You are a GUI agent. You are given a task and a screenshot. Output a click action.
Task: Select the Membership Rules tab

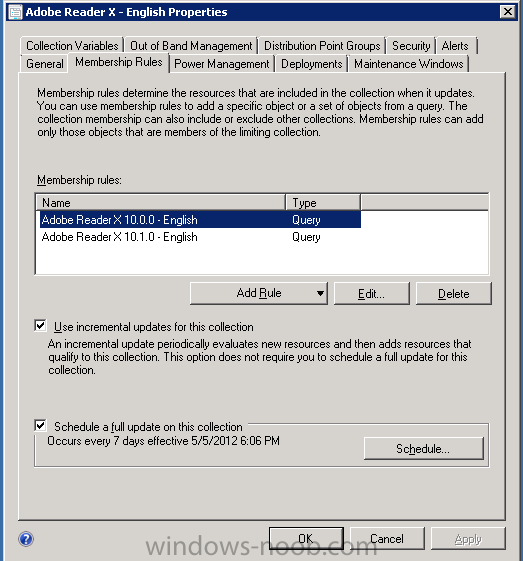(x=119, y=62)
